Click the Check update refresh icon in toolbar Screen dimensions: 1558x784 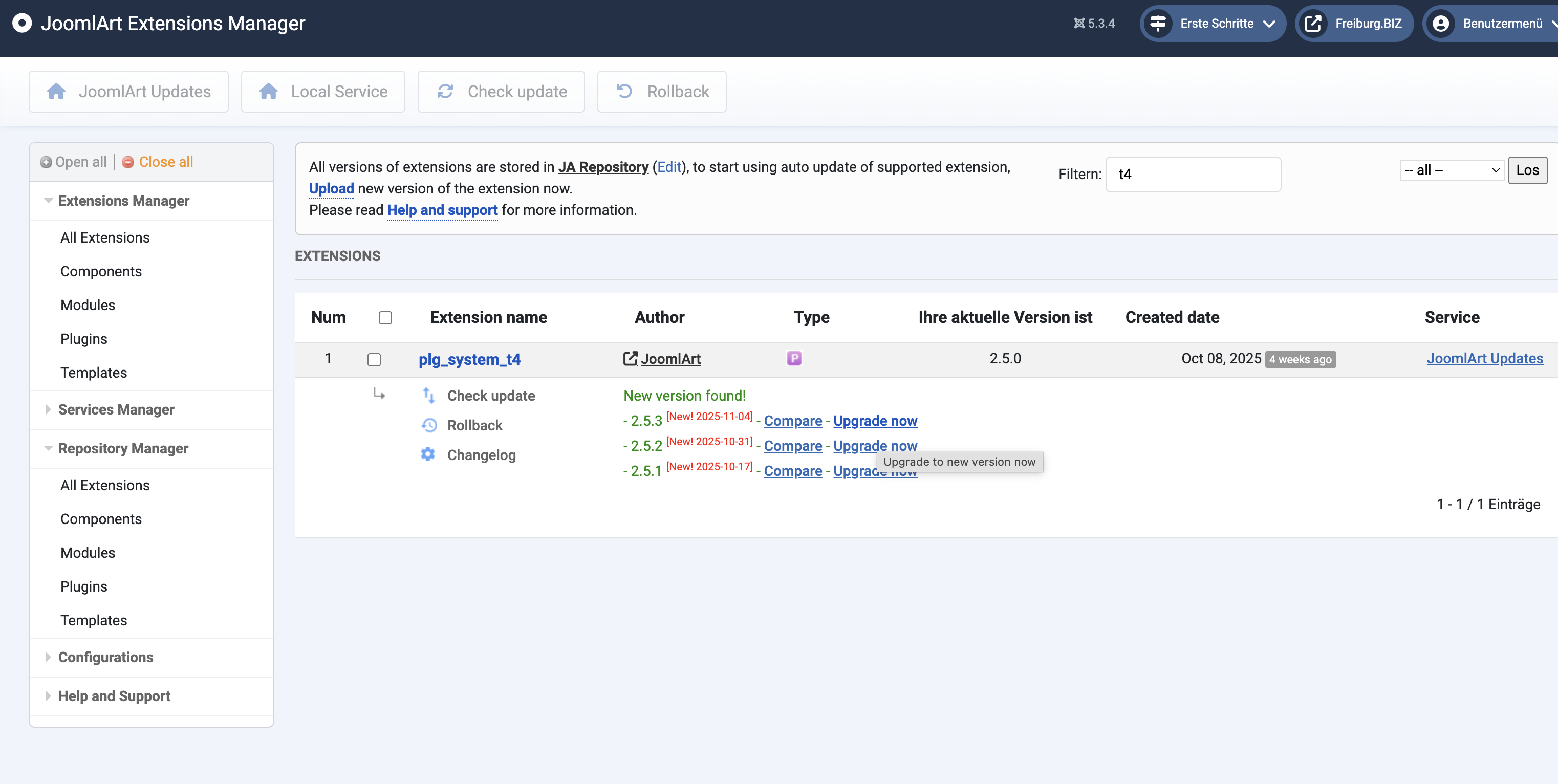(445, 91)
